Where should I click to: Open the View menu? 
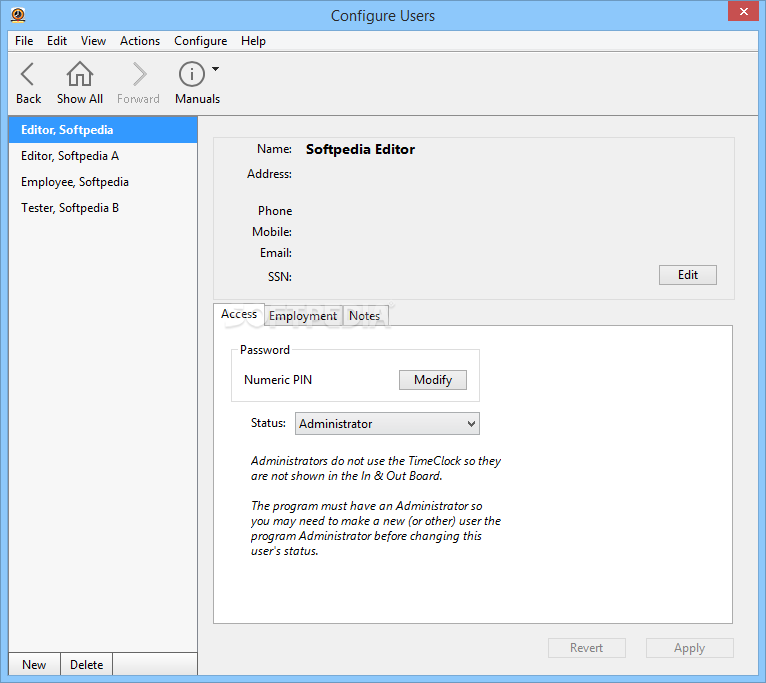(93, 41)
